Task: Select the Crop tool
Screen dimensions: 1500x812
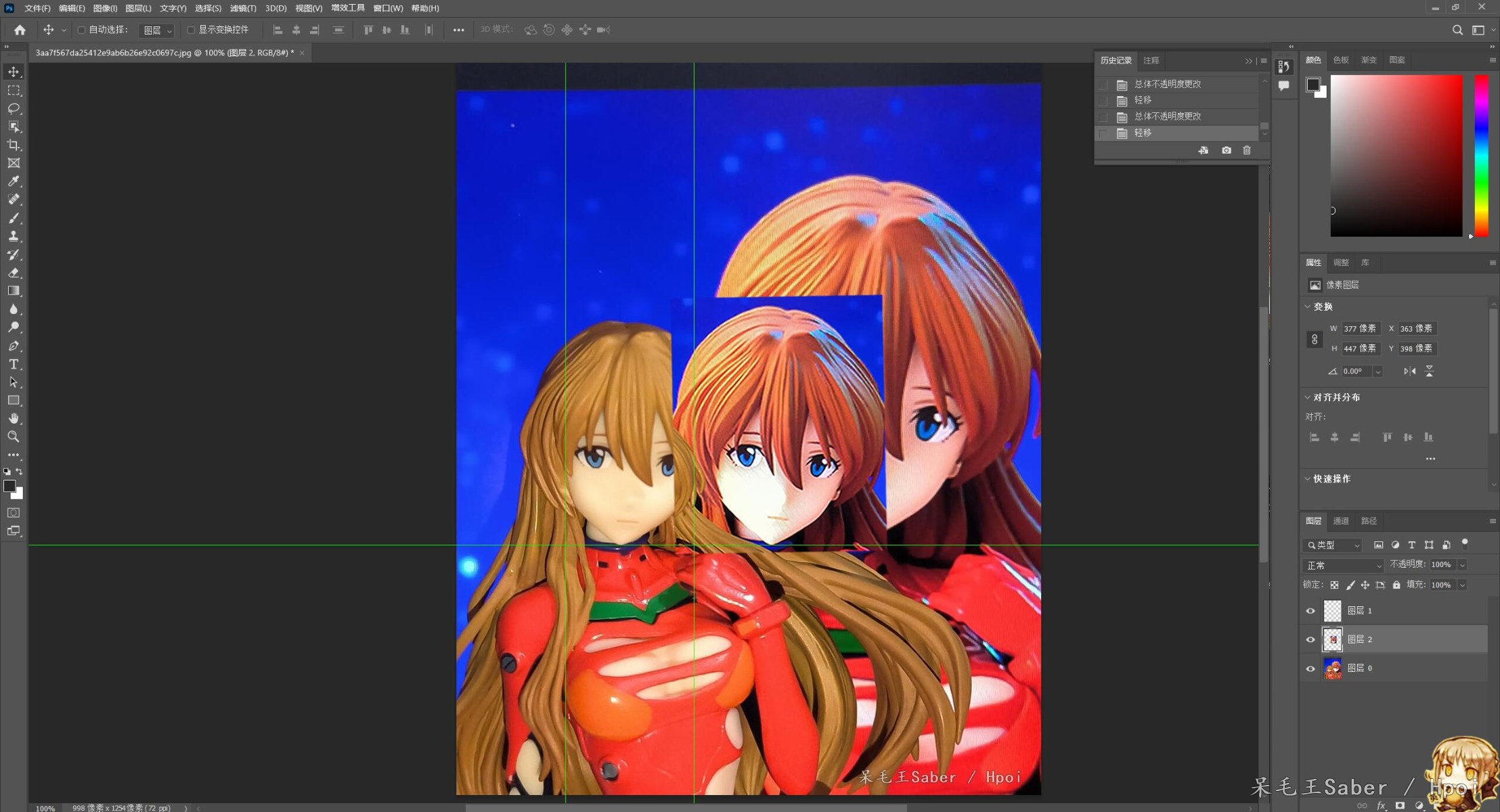Action: pyautogui.click(x=14, y=145)
